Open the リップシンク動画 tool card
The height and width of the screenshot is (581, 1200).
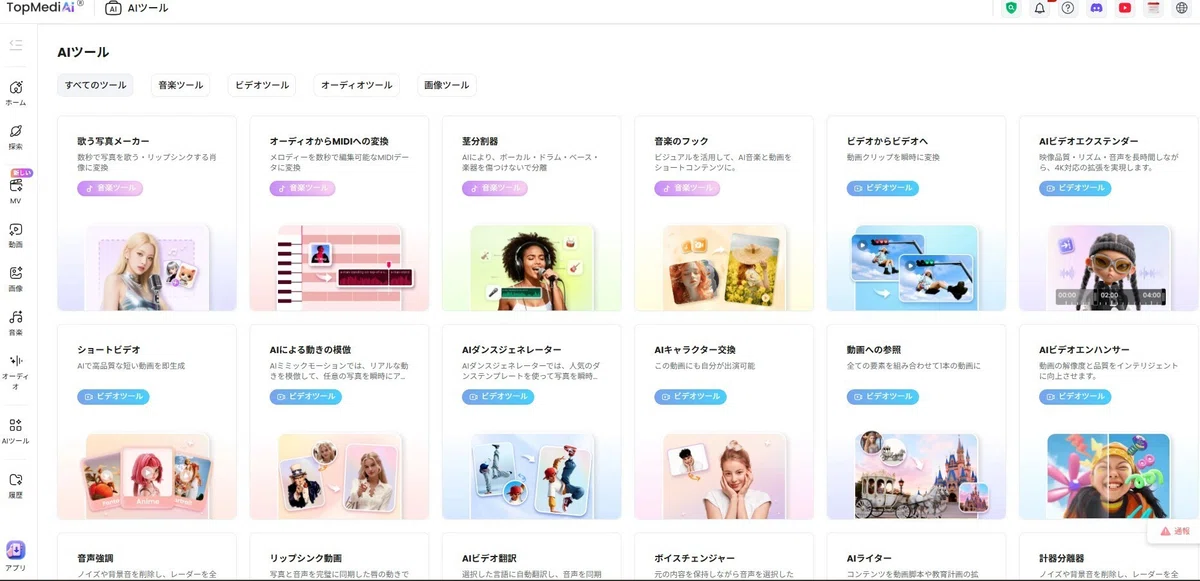339,557
